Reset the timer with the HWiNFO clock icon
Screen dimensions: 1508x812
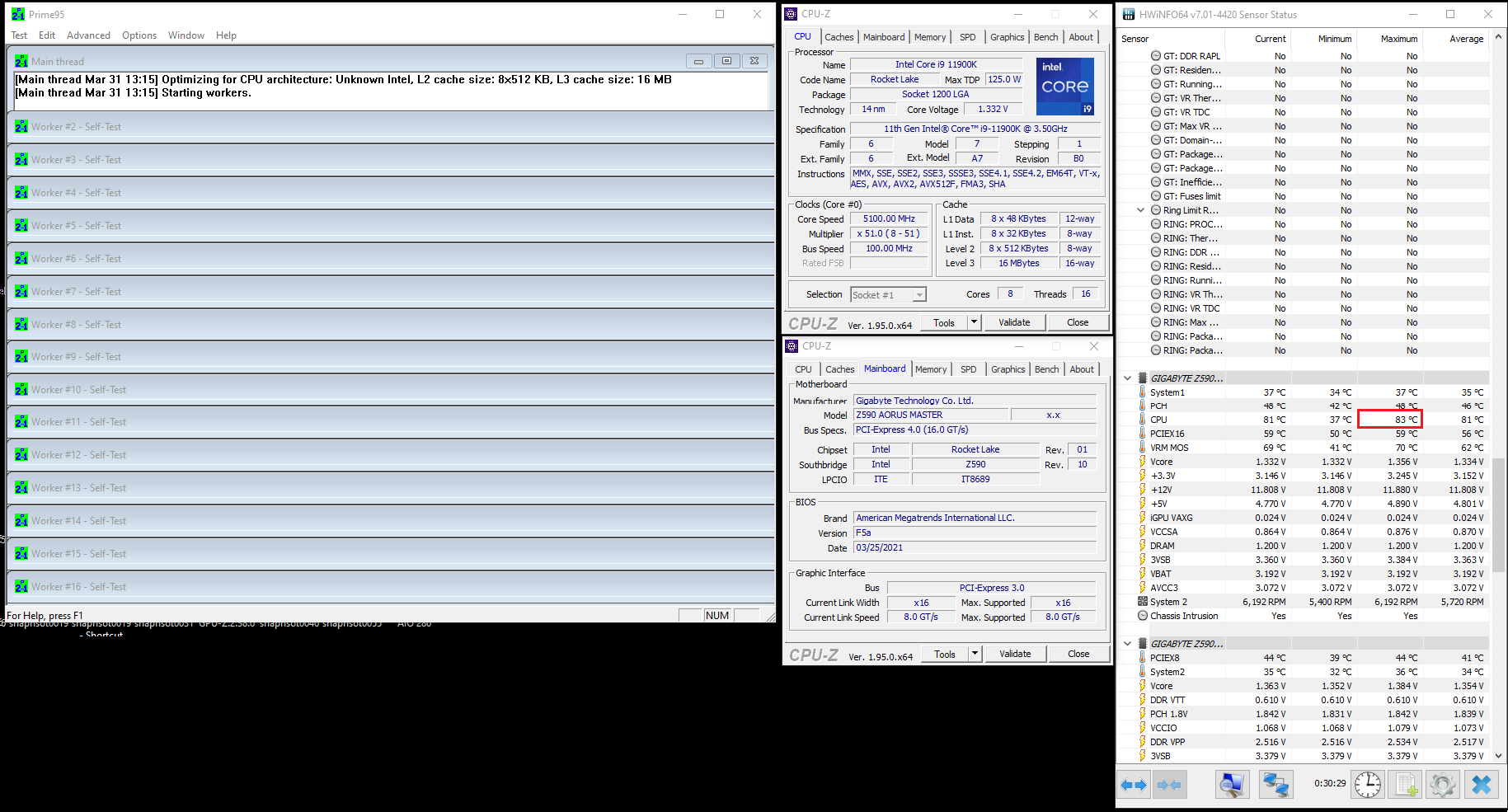click(x=1368, y=785)
